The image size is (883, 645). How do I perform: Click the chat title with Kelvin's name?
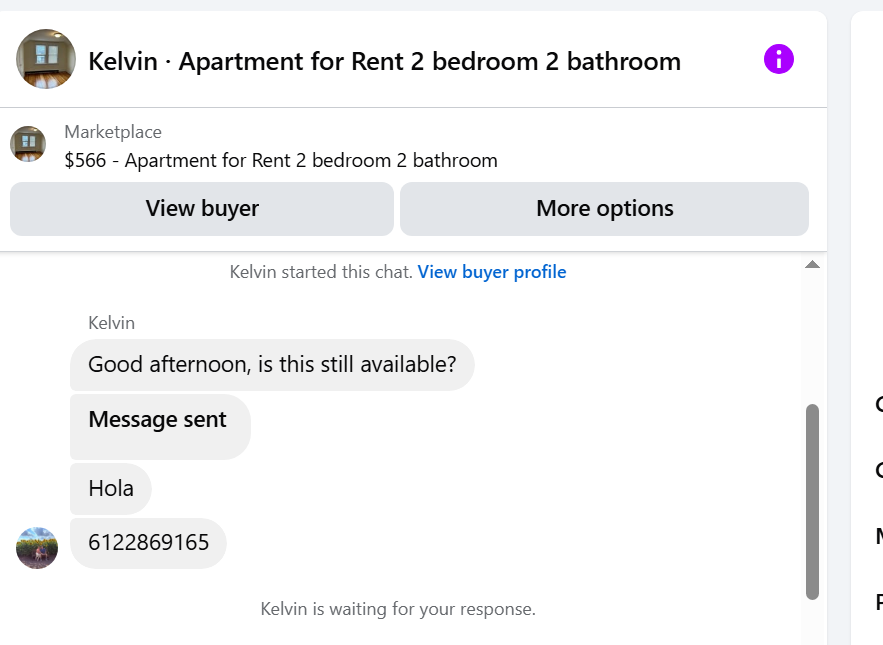click(384, 62)
